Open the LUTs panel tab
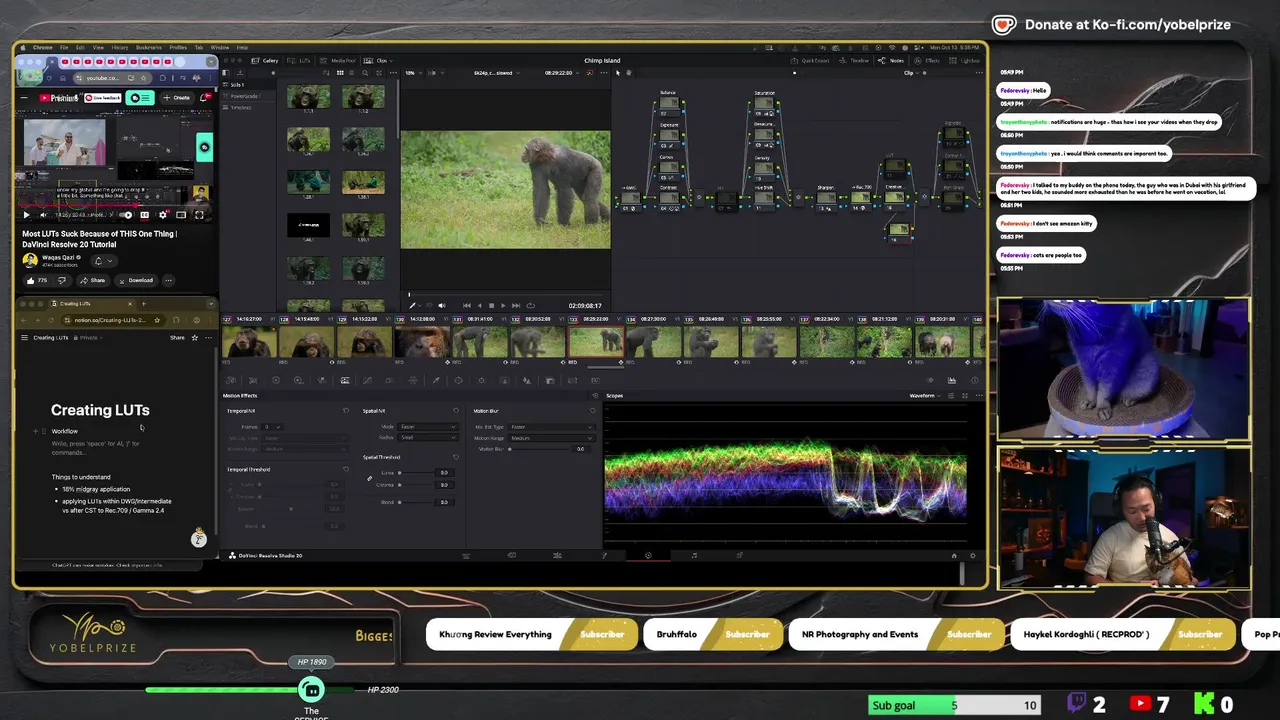1280x720 pixels. tap(299, 61)
